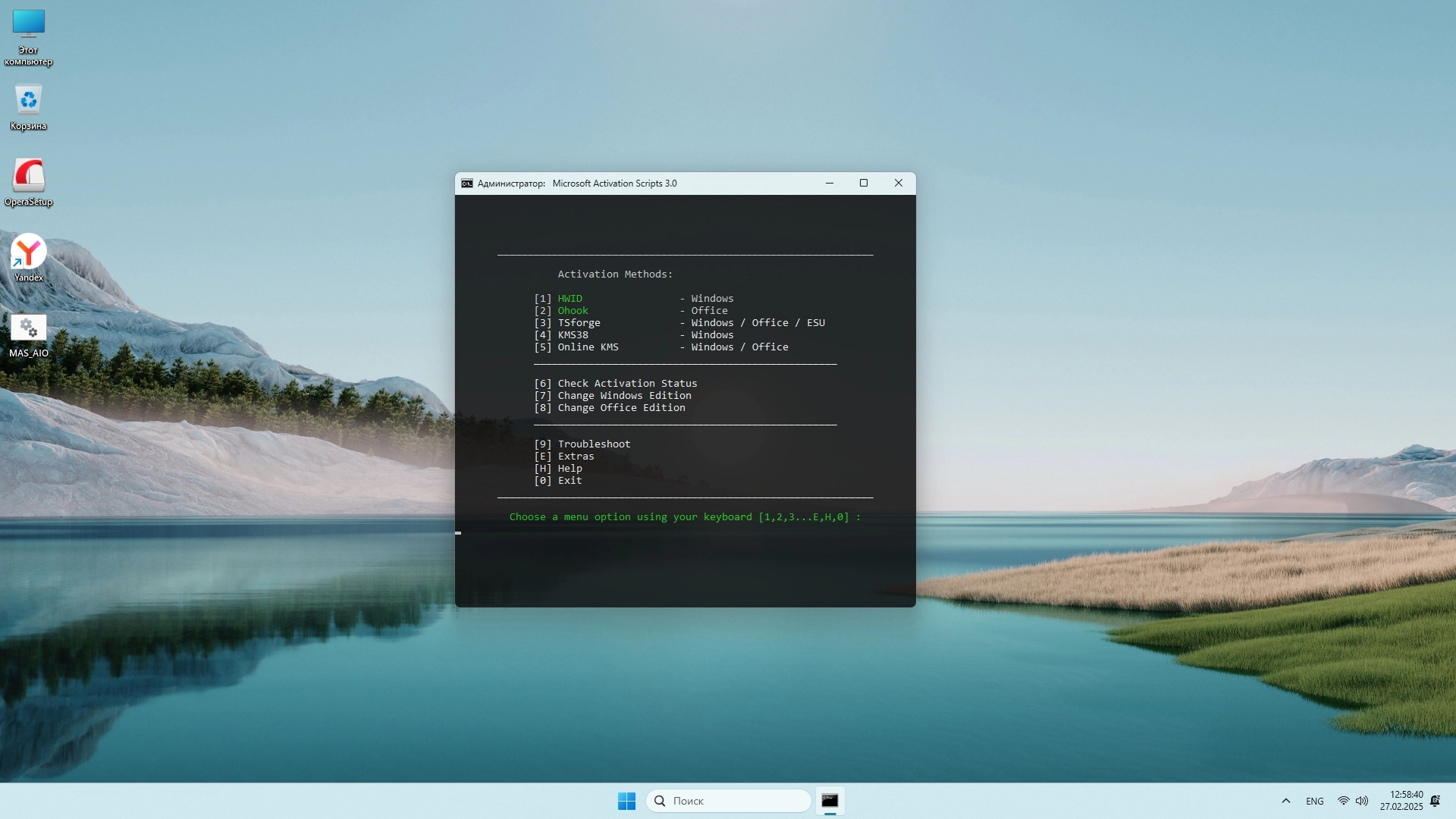Open the clock and date 27.02.2025

1401,801
